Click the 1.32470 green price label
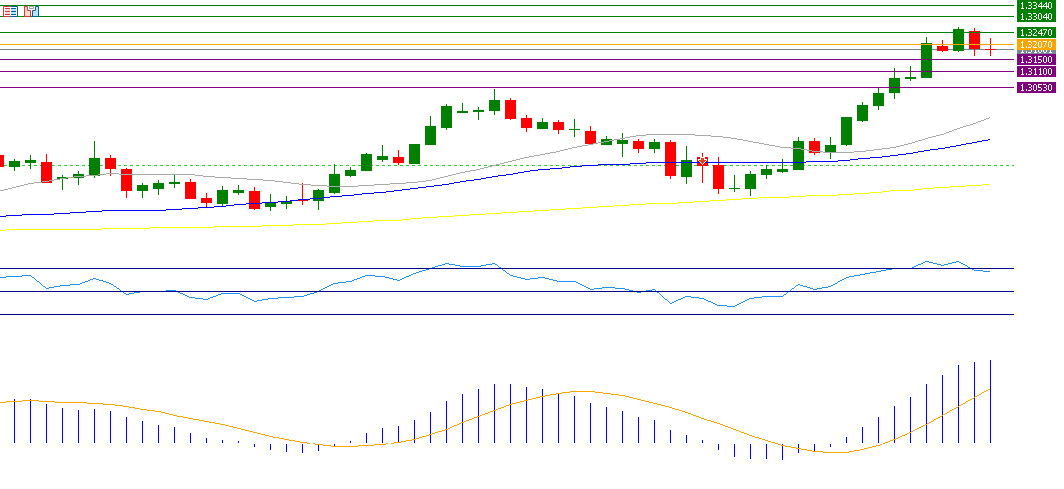The height and width of the screenshot is (489, 1064). 1034,33
